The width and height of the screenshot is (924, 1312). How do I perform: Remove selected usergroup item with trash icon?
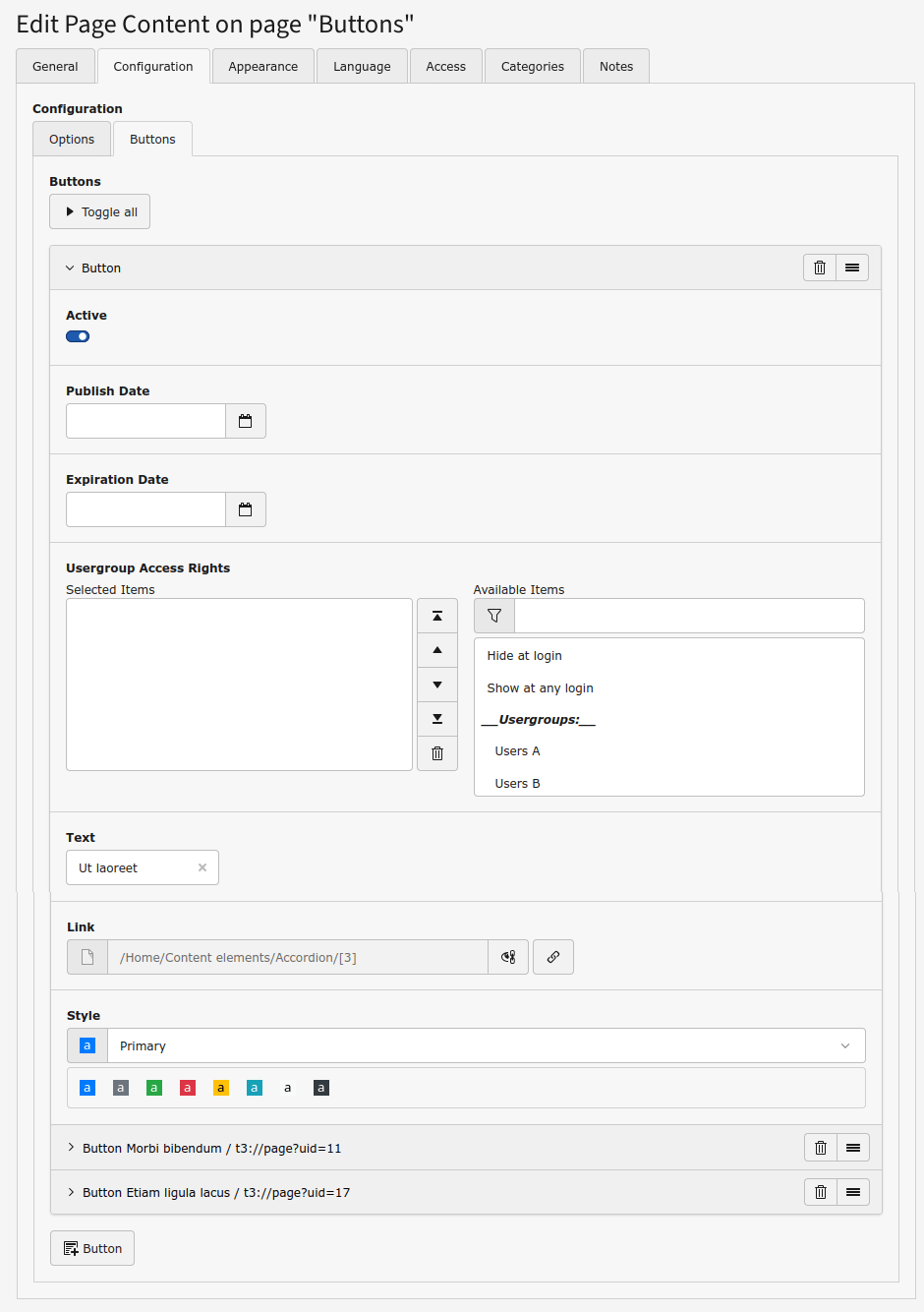coord(437,753)
